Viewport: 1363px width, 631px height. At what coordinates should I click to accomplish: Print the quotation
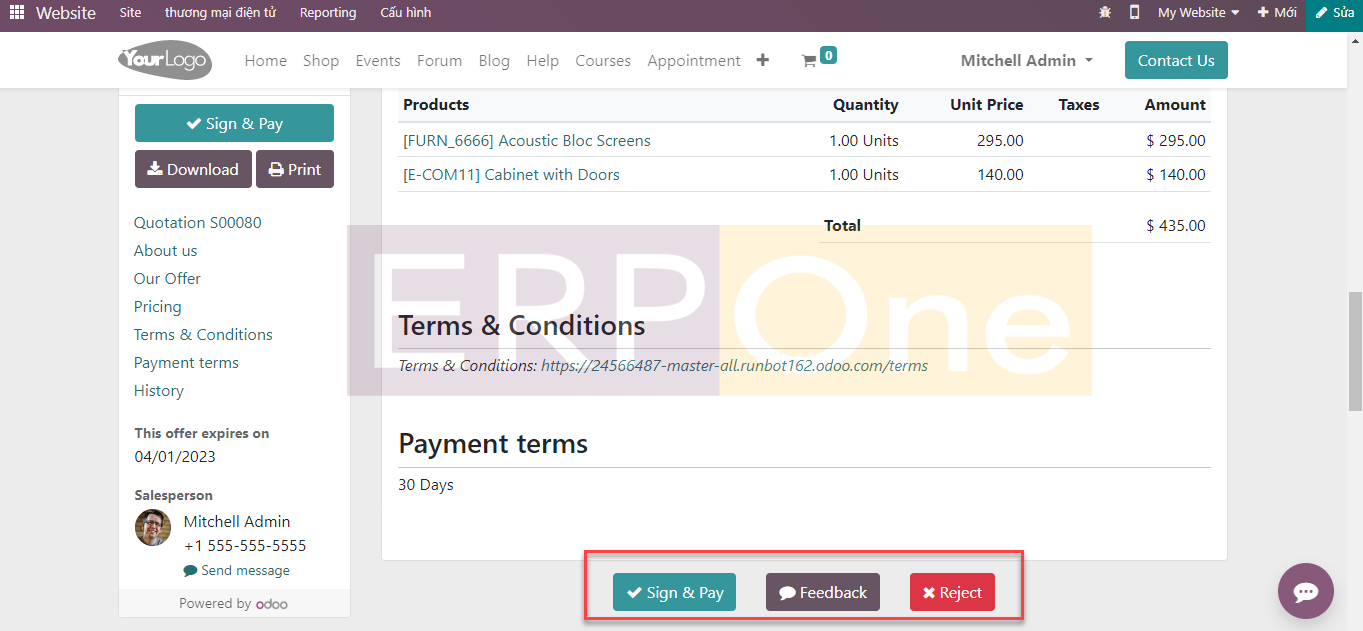point(295,170)
